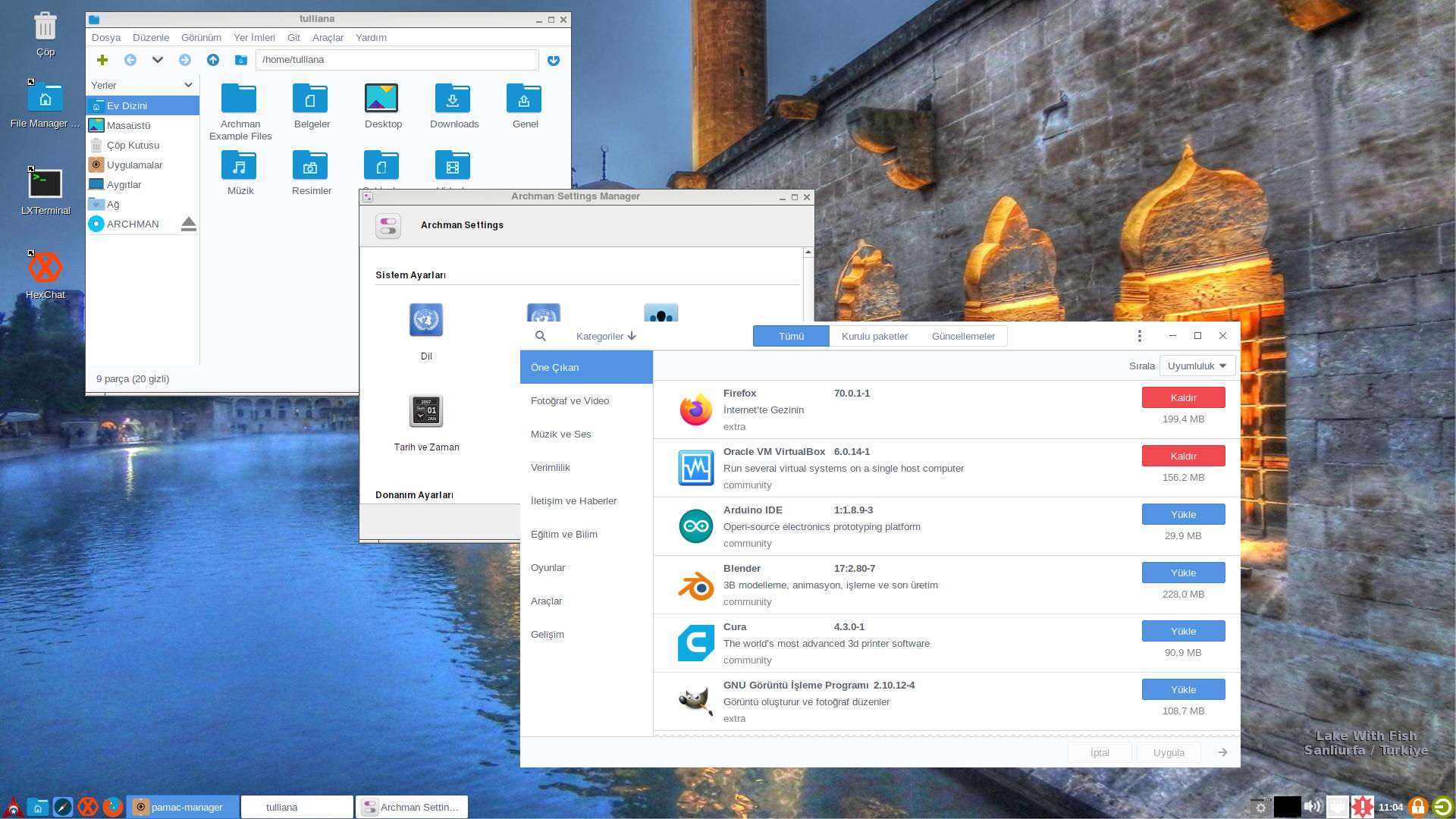Viewport: 1456px width, 819px height.
Task: Open the Downloads folder
Action: 453,106
